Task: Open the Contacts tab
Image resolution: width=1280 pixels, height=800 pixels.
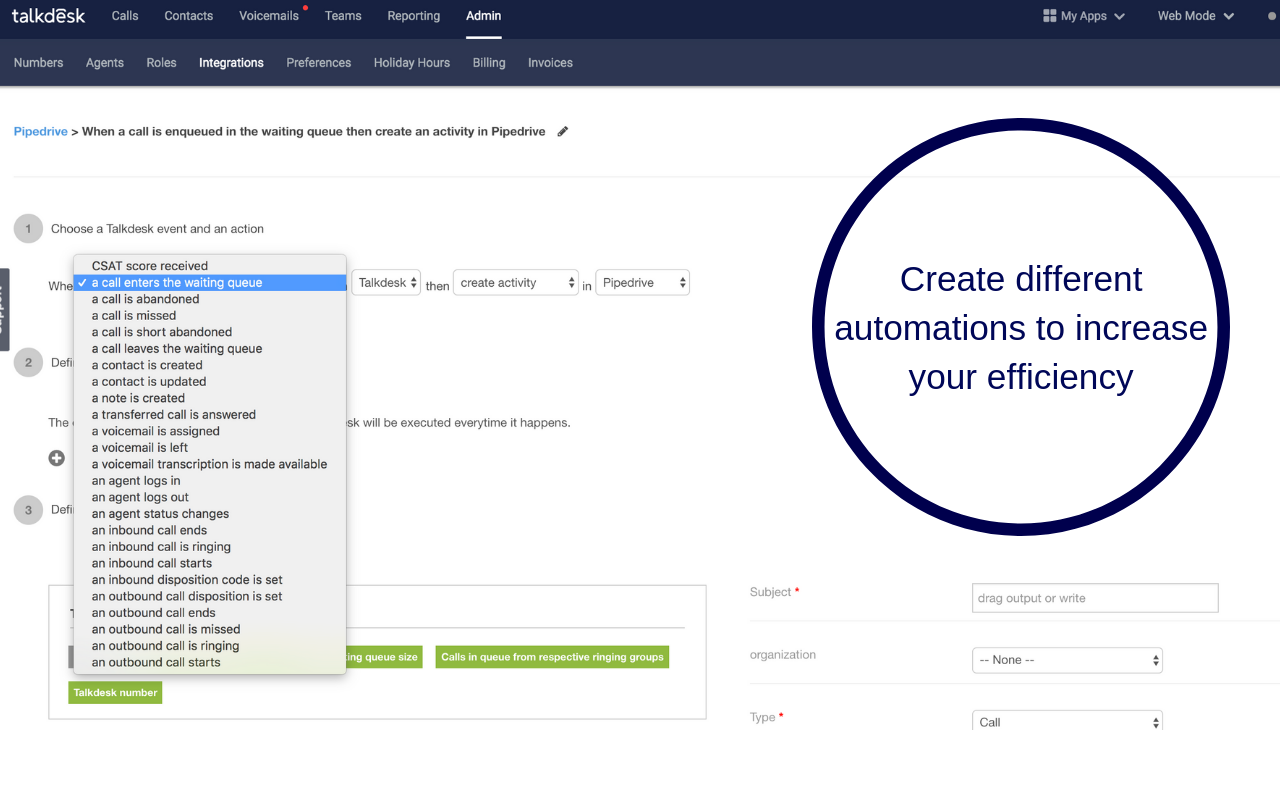Action: pyautogui.click(x=188, y=16)
